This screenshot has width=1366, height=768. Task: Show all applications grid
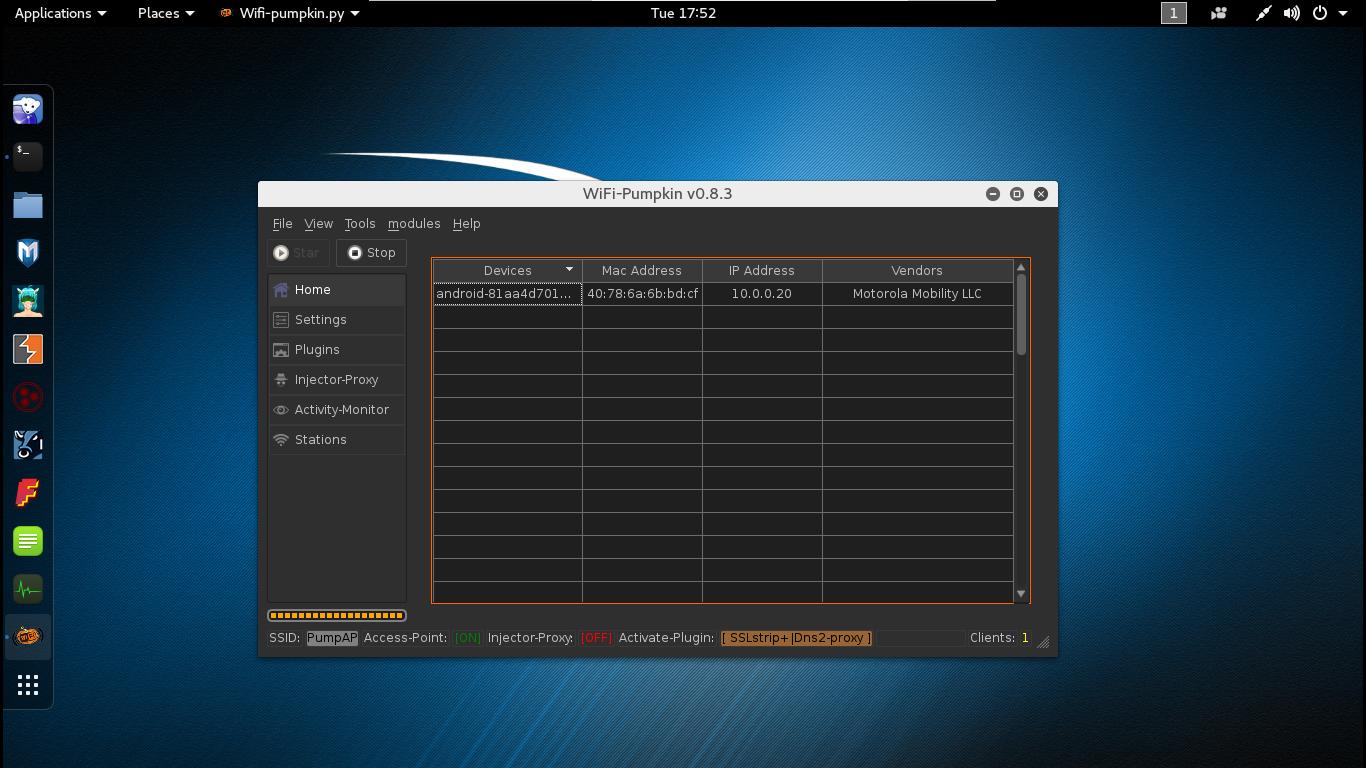pos(28,685)
